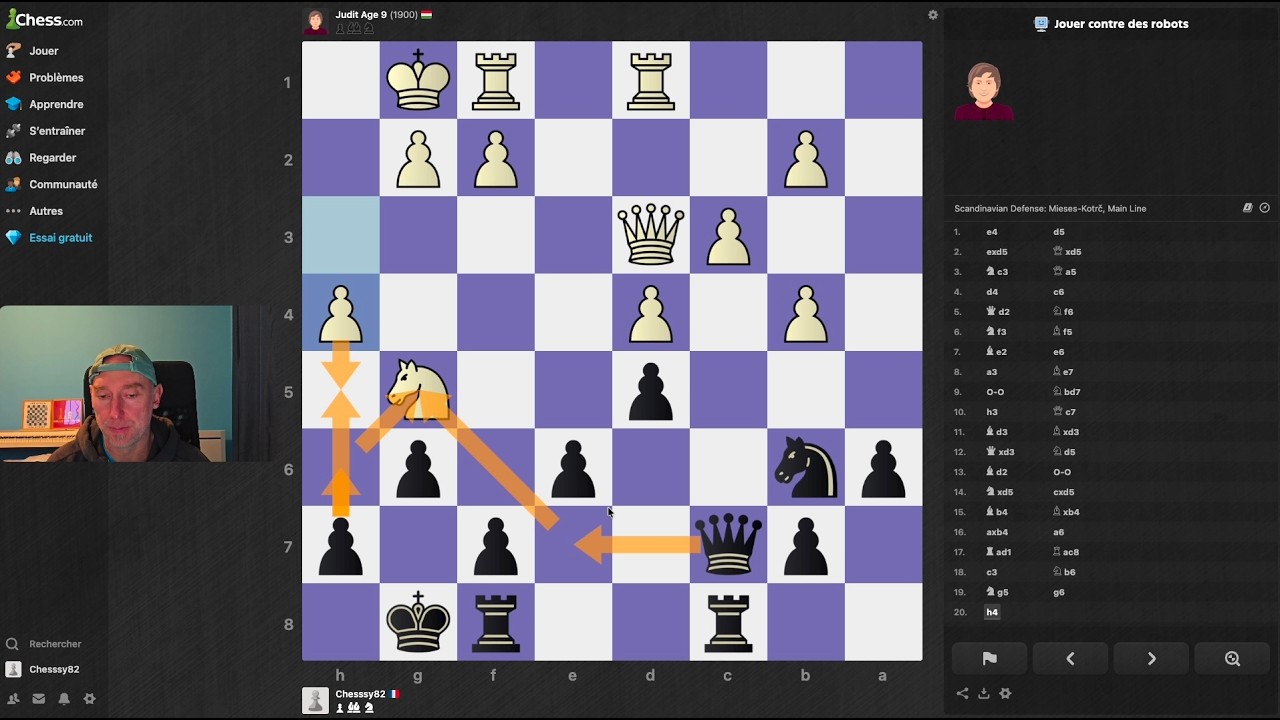Go to the previous move
This screenshot has width=1280, height=720.
pyautogui.click(x=1070, y=659)
